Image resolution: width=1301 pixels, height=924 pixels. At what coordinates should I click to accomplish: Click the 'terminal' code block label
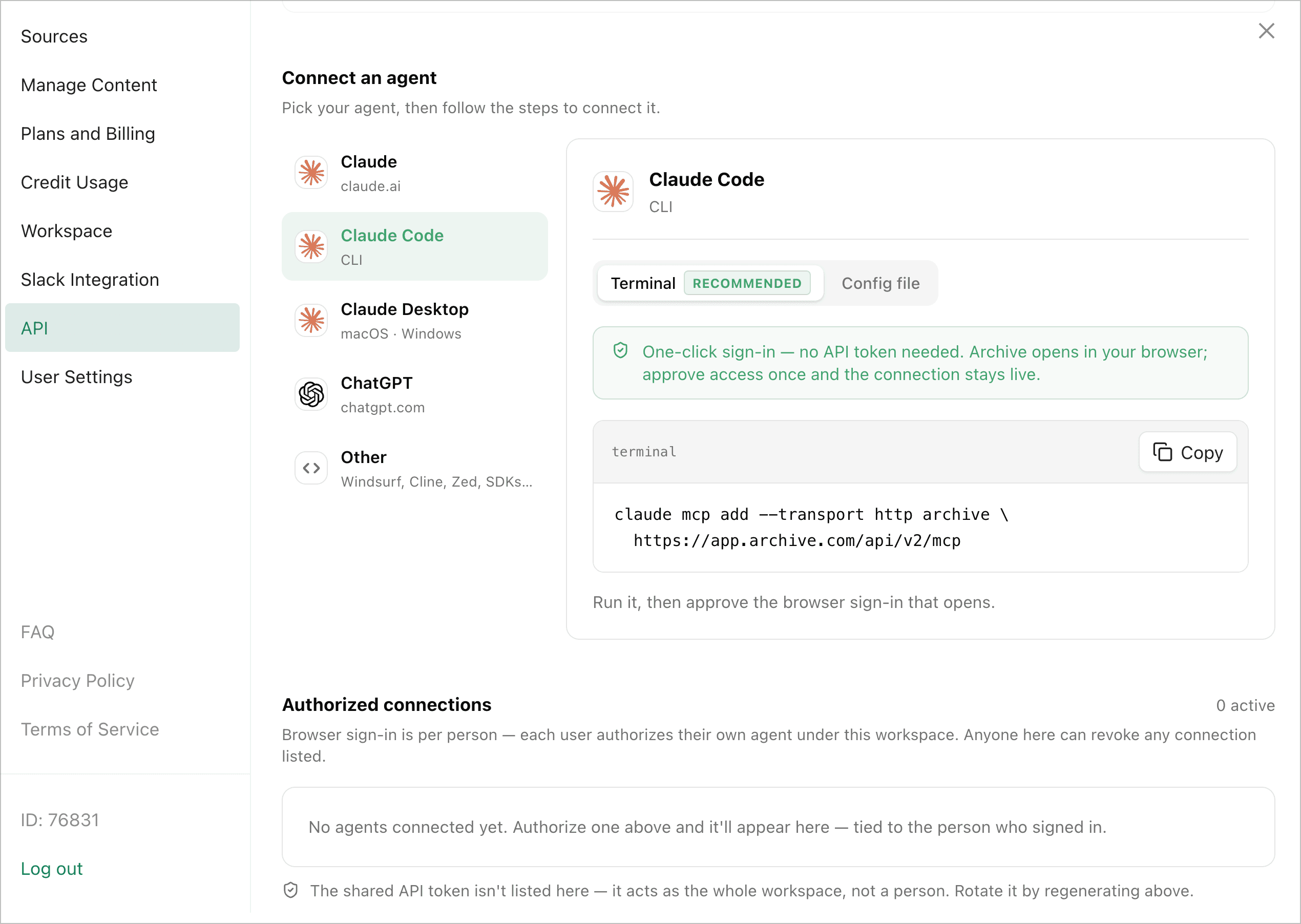point(644,452)
